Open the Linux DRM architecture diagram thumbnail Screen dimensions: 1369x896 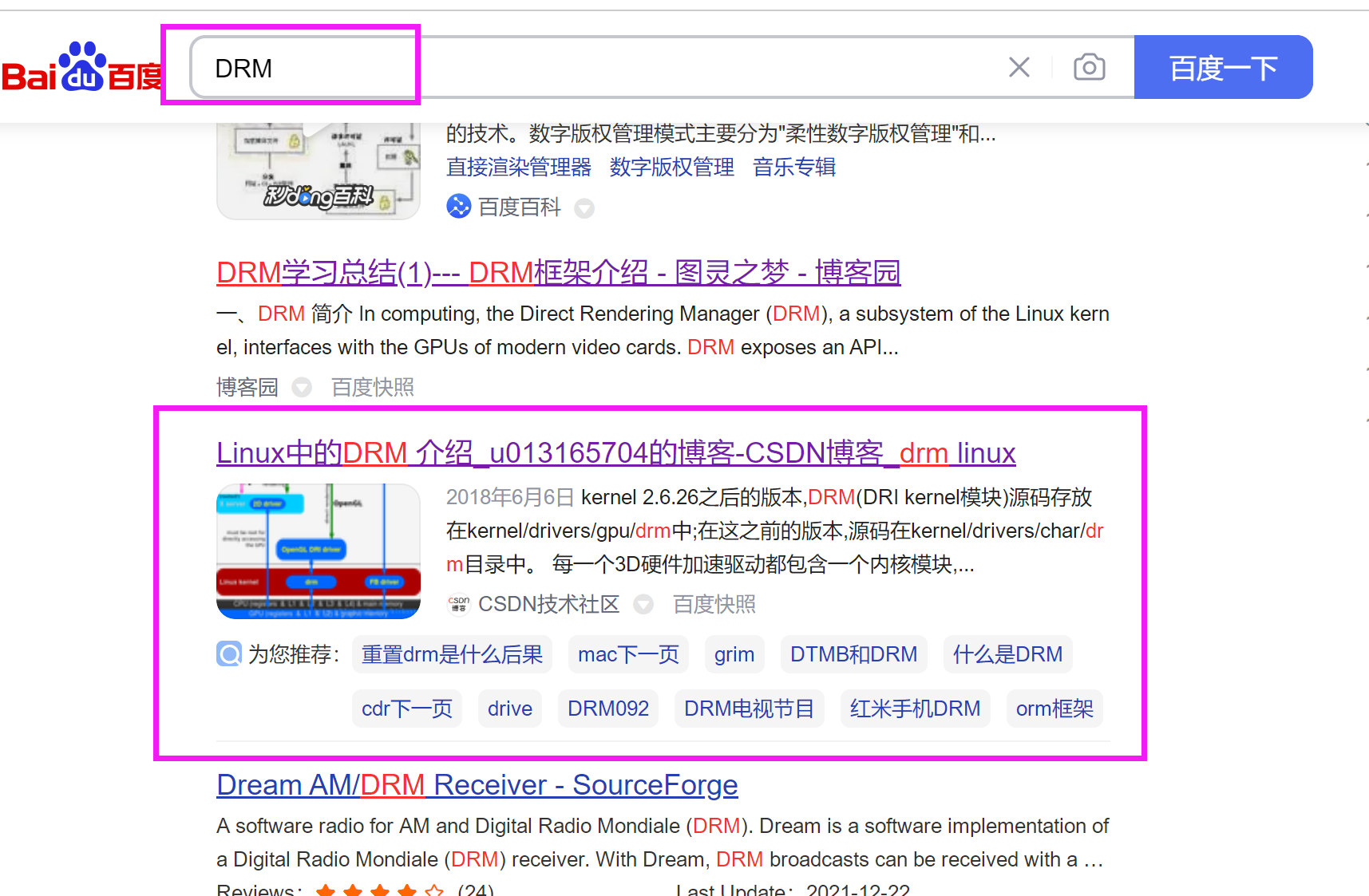click(319, 551)
